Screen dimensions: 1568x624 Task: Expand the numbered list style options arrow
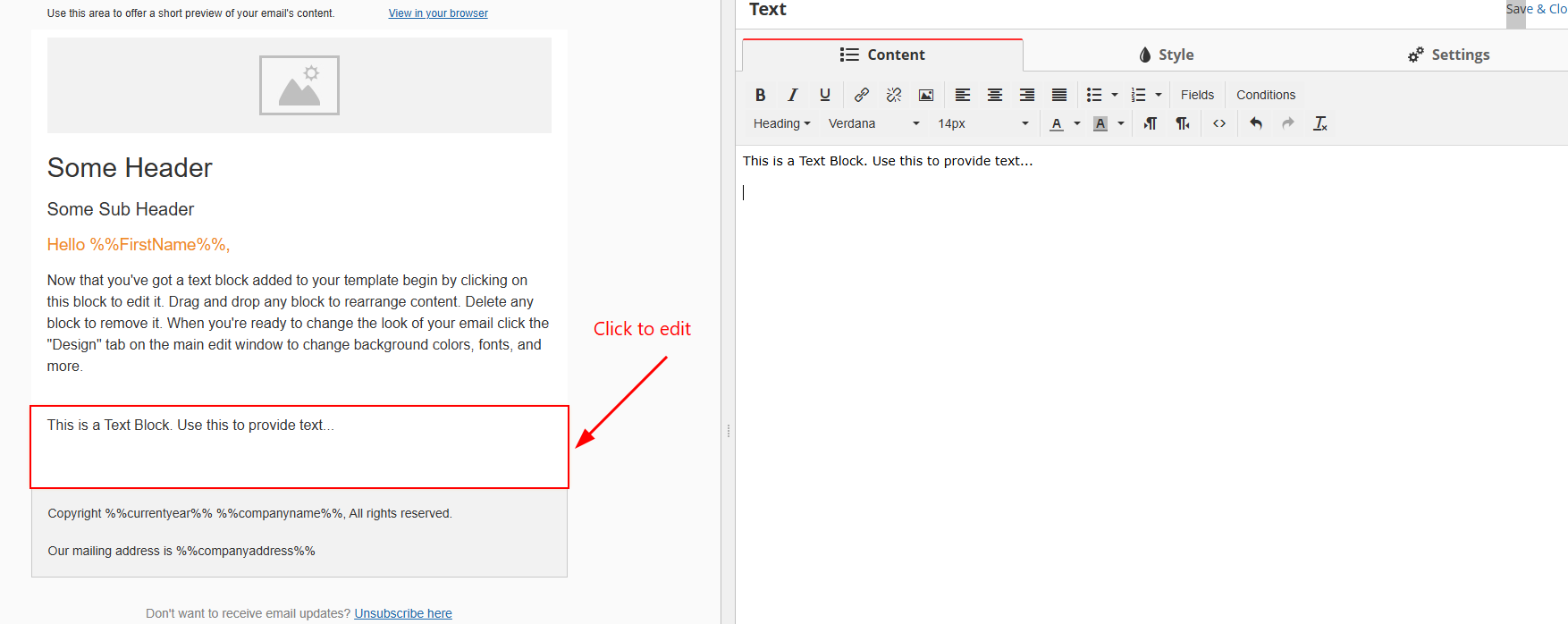tap(1159, 95)
